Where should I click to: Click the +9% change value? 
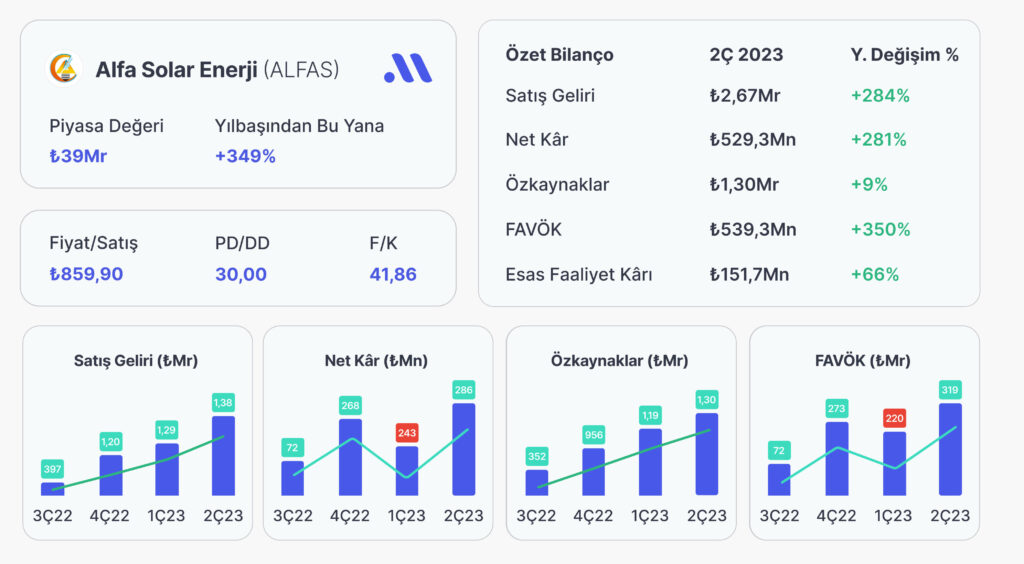coord(869,185)
